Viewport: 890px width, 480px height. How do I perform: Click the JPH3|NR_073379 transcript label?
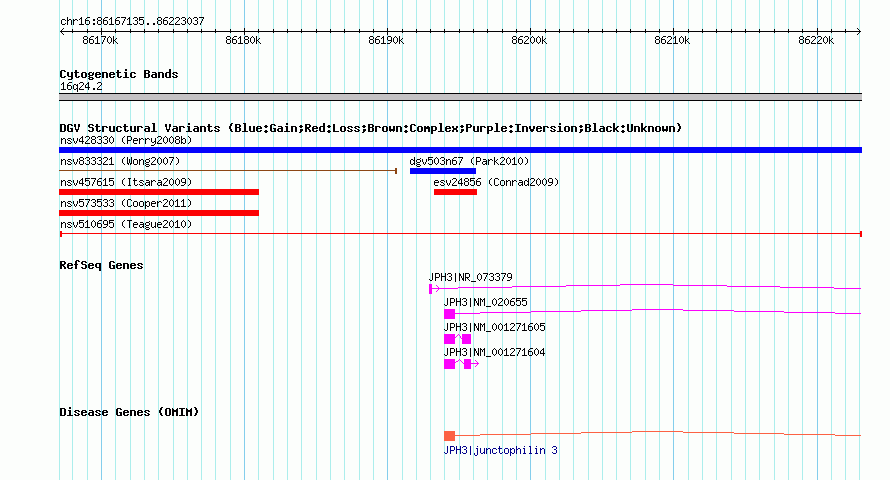[471, 277]
